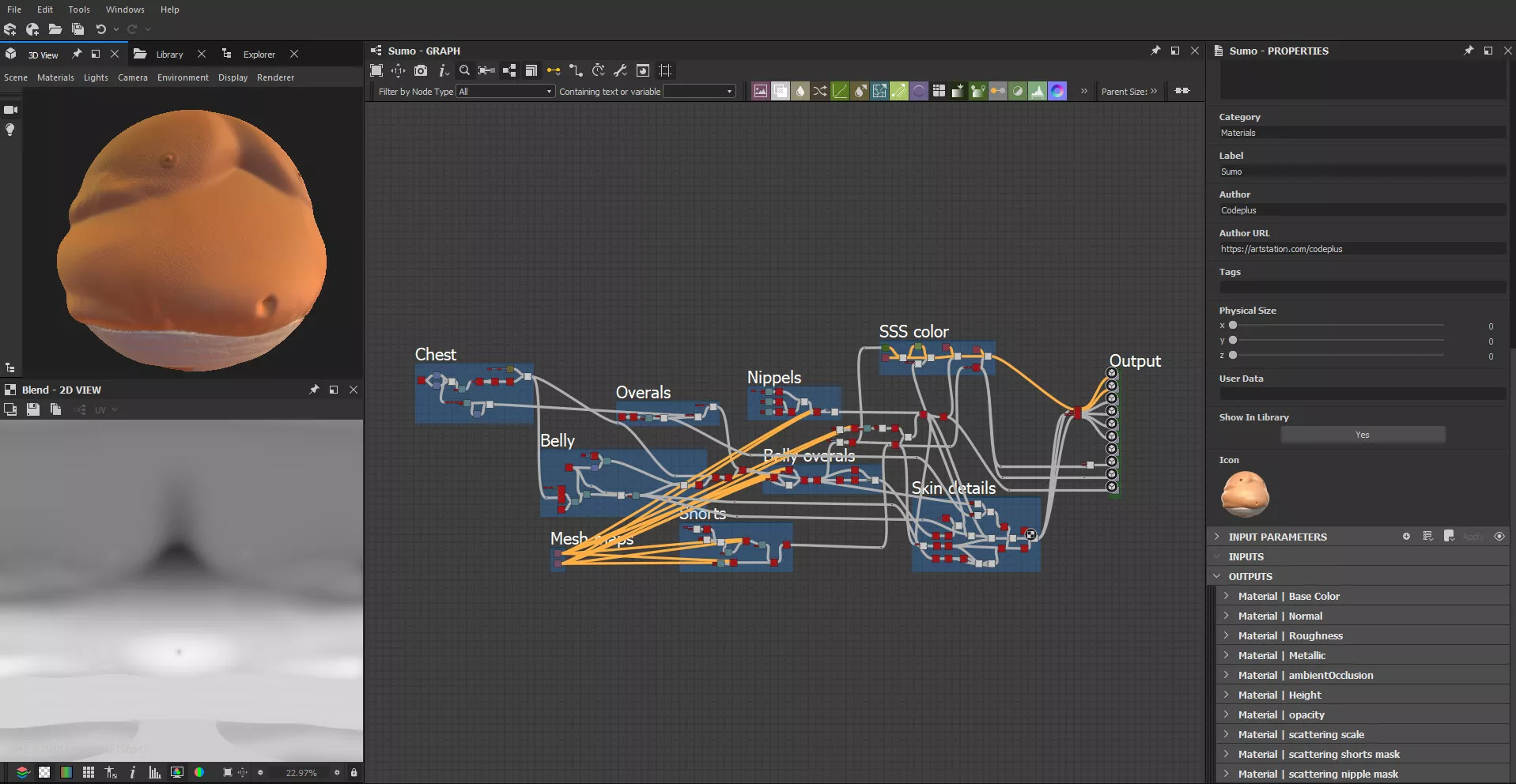The width and height of the screenshot is (1516, 784).
Task: Toggle the transparency checkerboard in 2D view
Action: click(44, 772)
